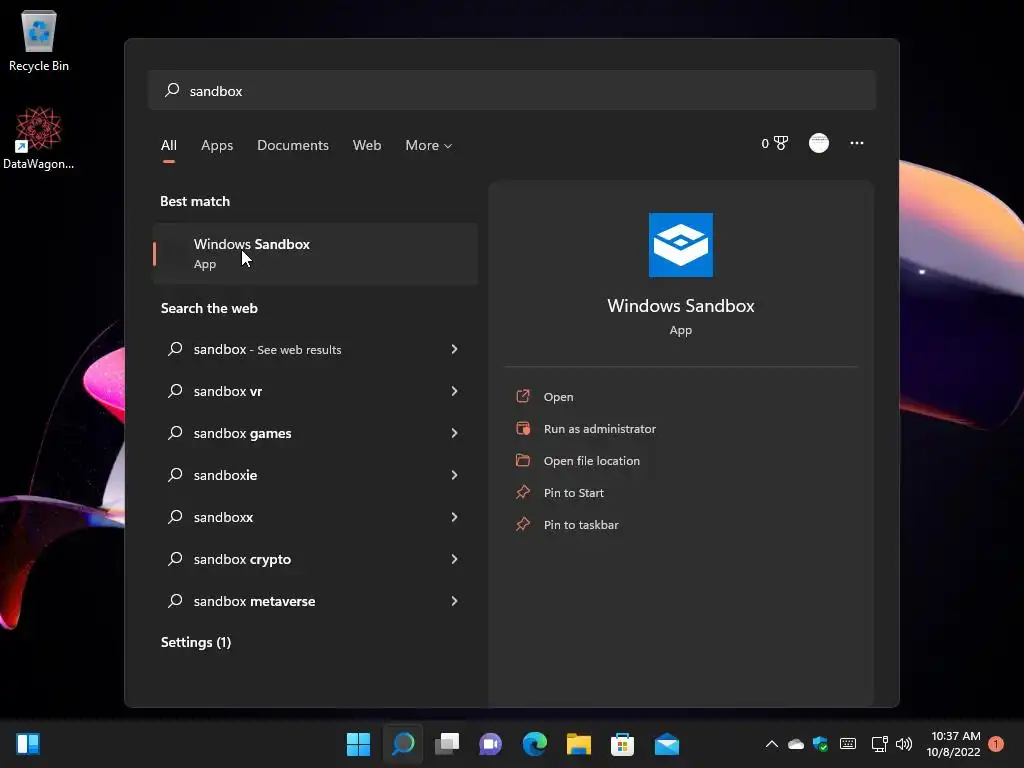Click the volume speaker tray icon
The width and height of the screenshot is (1024, 768).
click(x=904, y=744)
